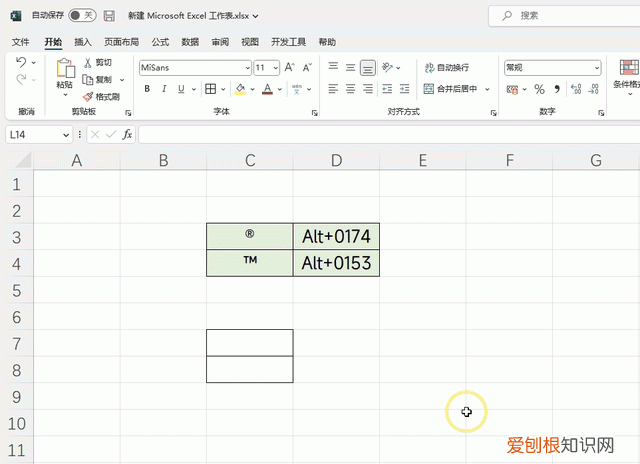Image resolution: width=640 pixels, height=464 pixels.
Task: Expand the font color dropdown arrow
Action: coord(280,89)
